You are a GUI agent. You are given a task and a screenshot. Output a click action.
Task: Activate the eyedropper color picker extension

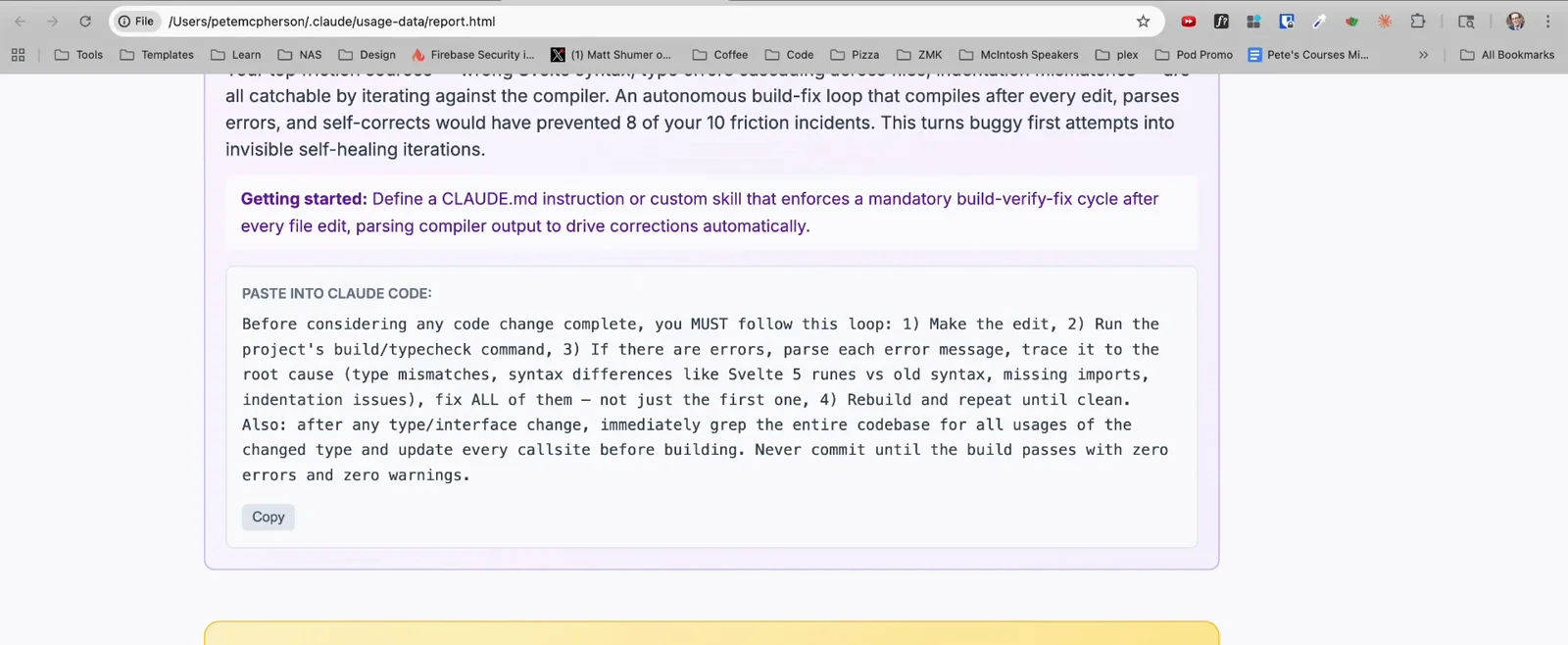click(x=1319, y=22)
